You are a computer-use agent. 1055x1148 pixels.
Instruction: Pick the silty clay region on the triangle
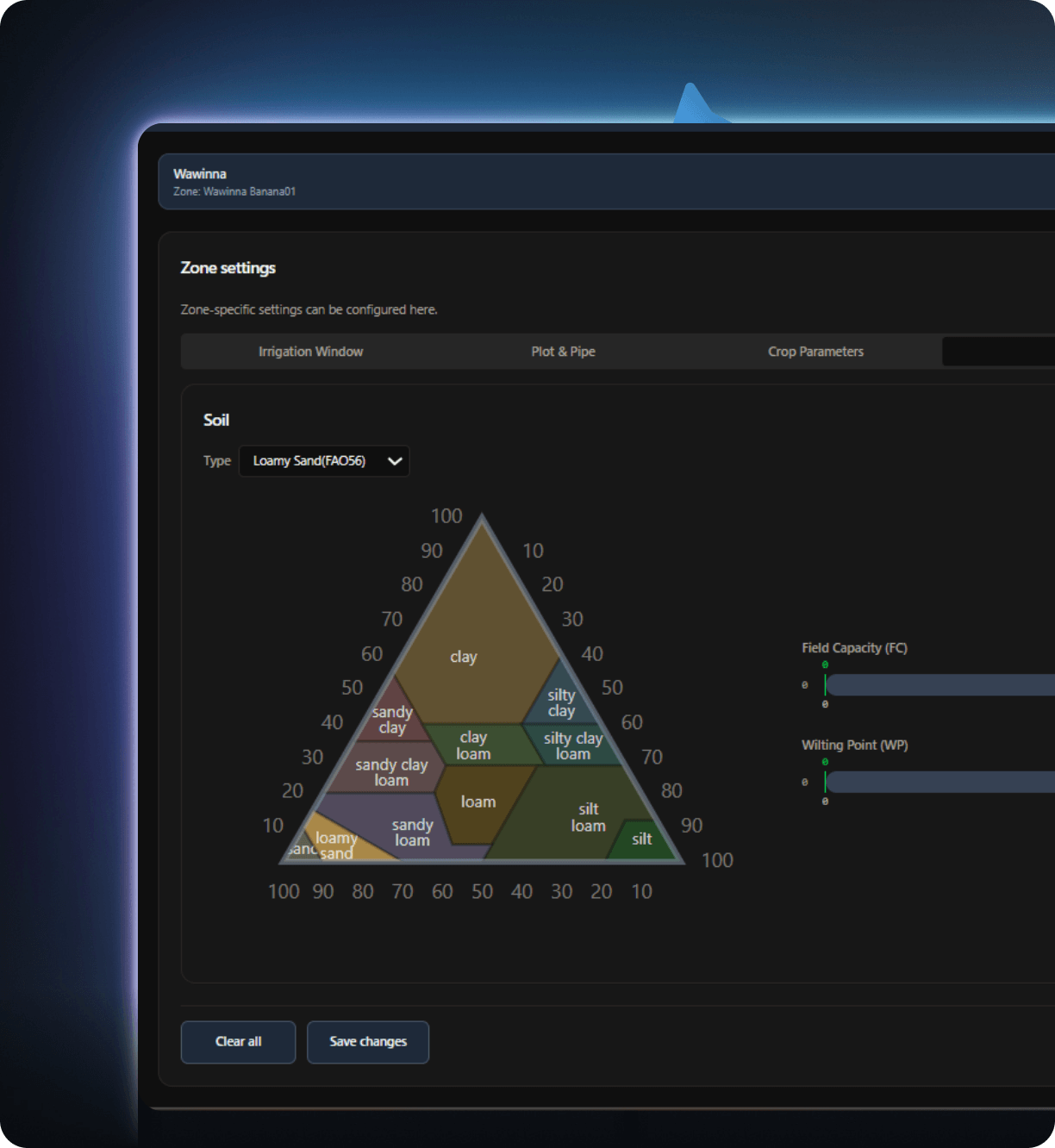(x=562, y=702)
